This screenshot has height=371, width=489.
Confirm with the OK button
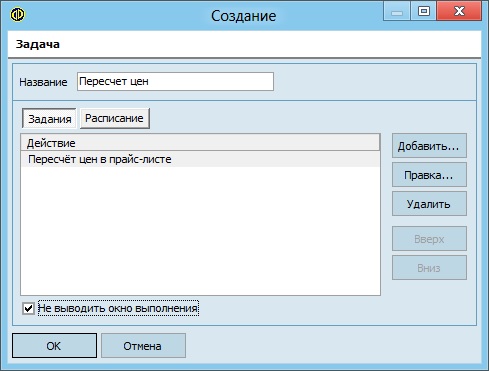(54, 346)
